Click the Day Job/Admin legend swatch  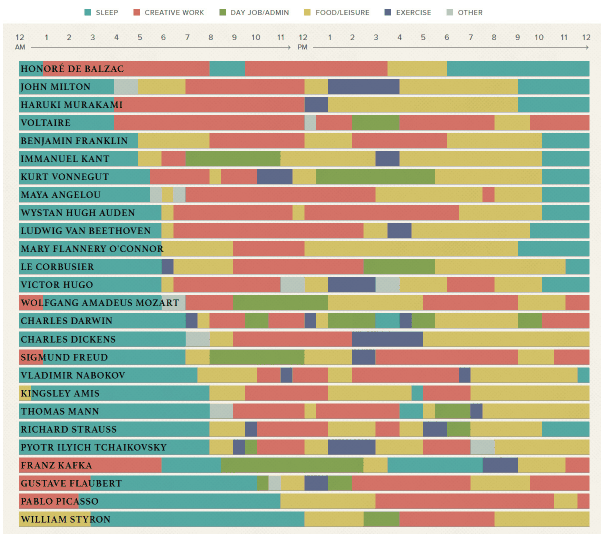point(222,13)
